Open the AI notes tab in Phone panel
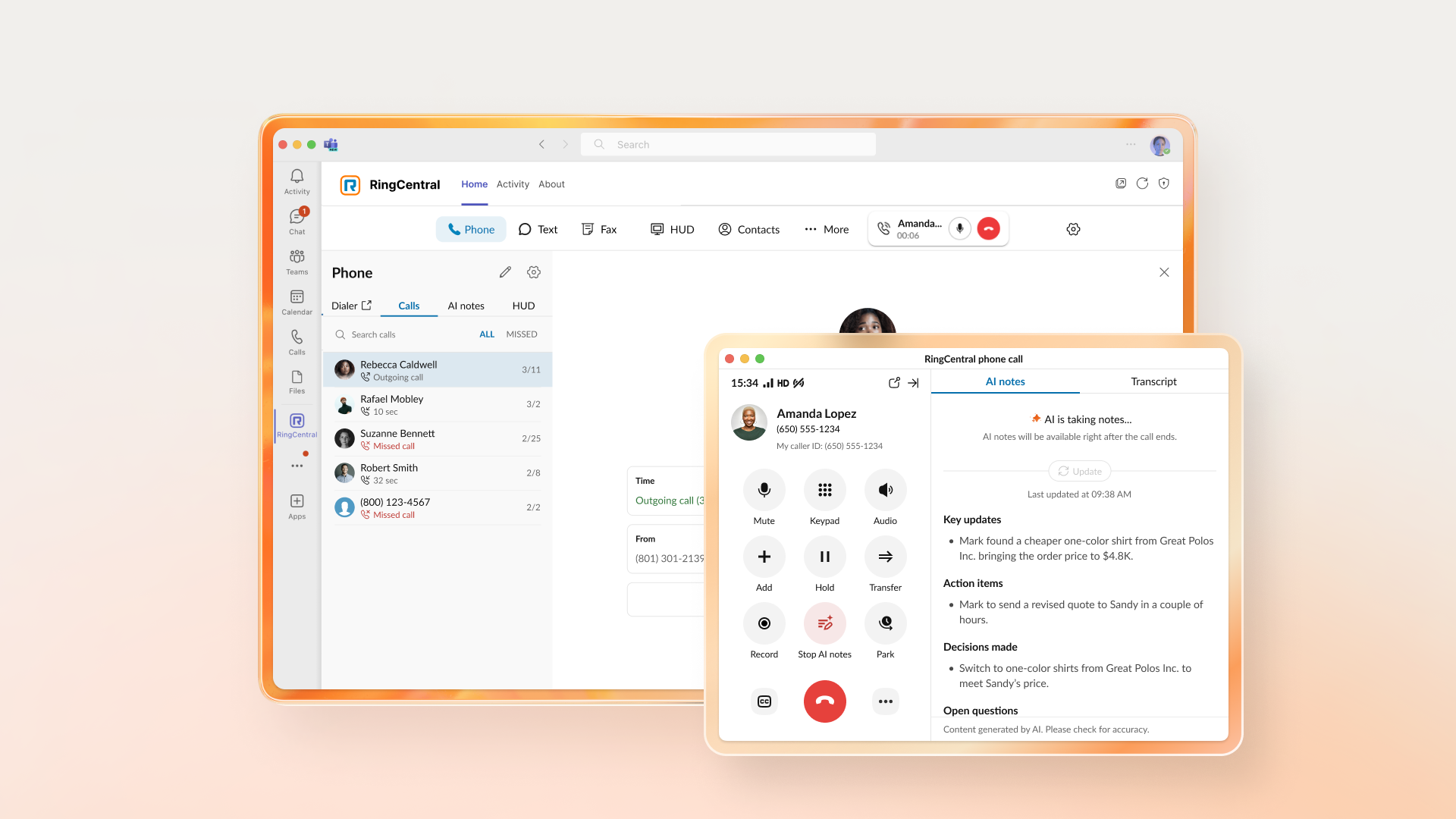 [466, 306]
